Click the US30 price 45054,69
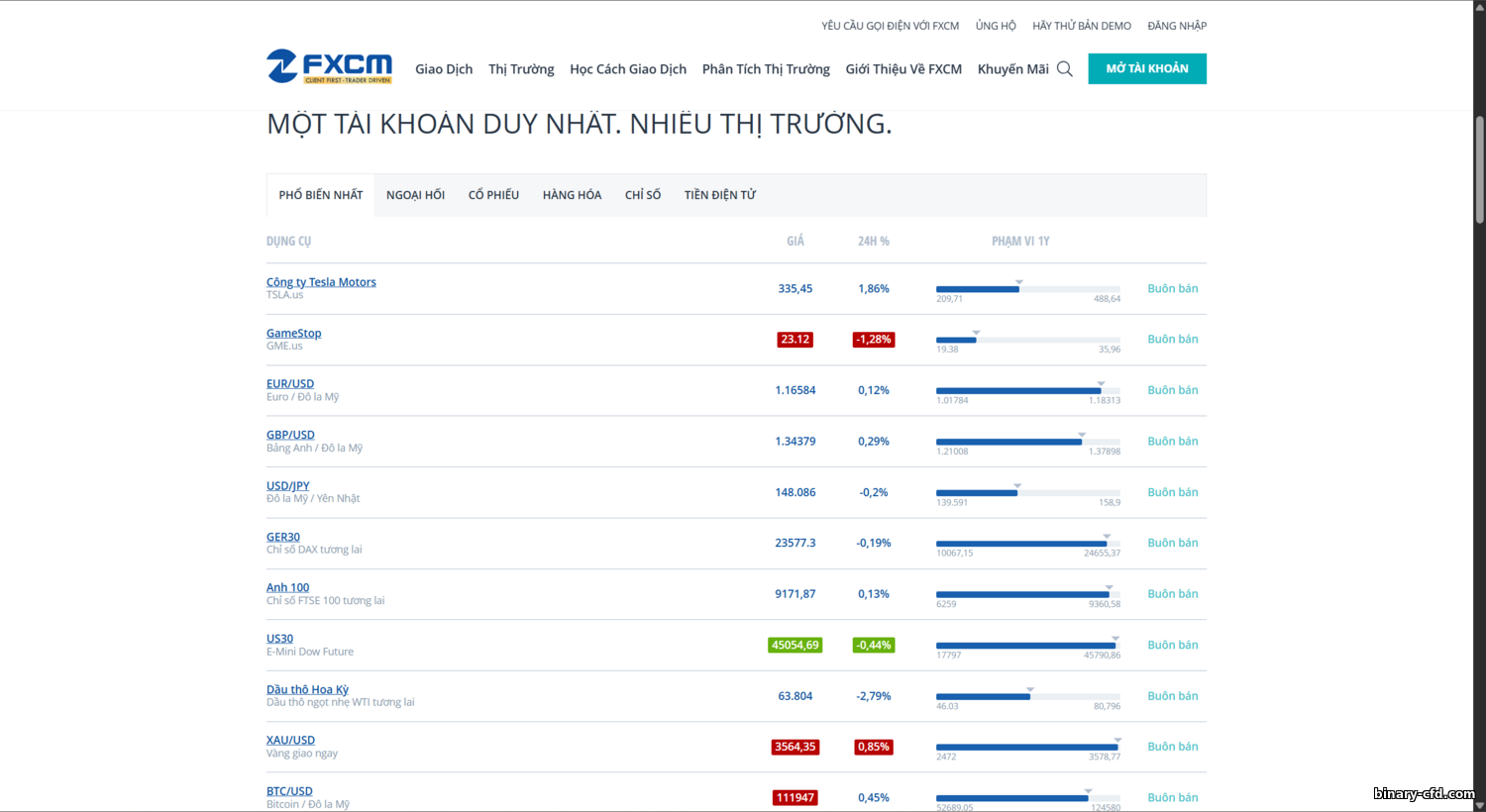The height and width of the screenshot is (812, 1486). 796,645
